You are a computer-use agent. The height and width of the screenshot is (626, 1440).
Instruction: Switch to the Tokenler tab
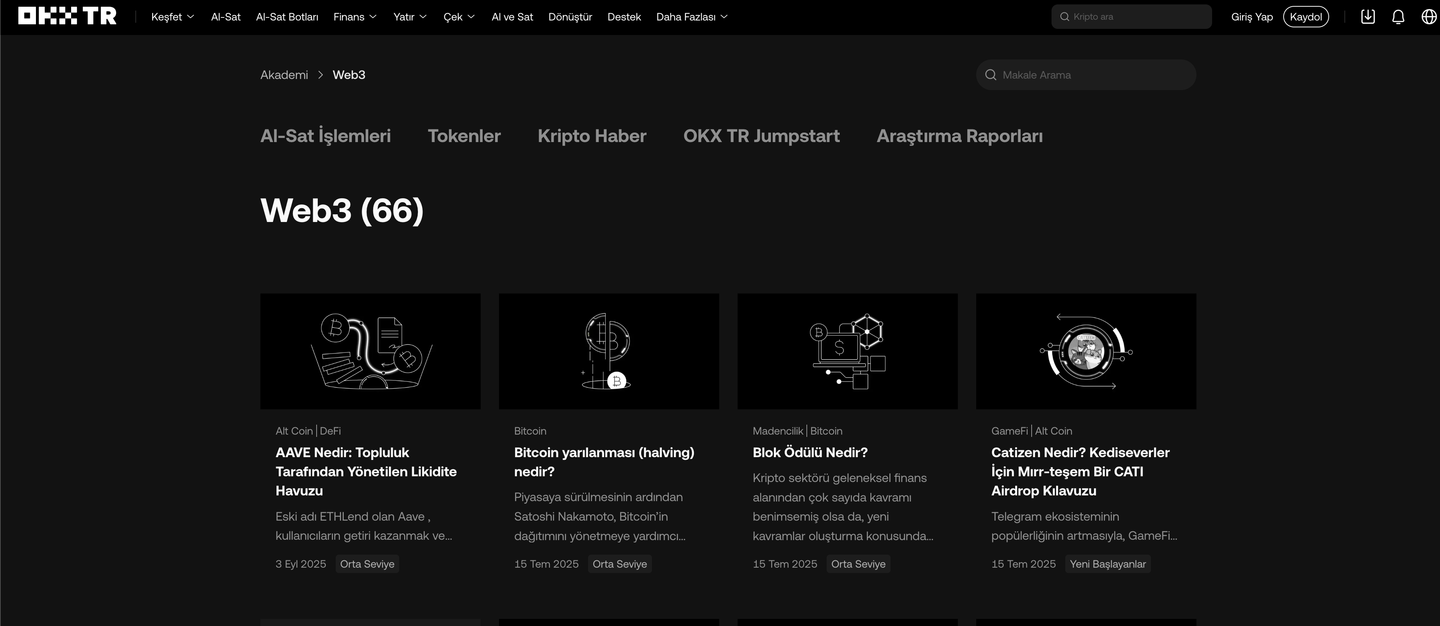tap(464, 136)
